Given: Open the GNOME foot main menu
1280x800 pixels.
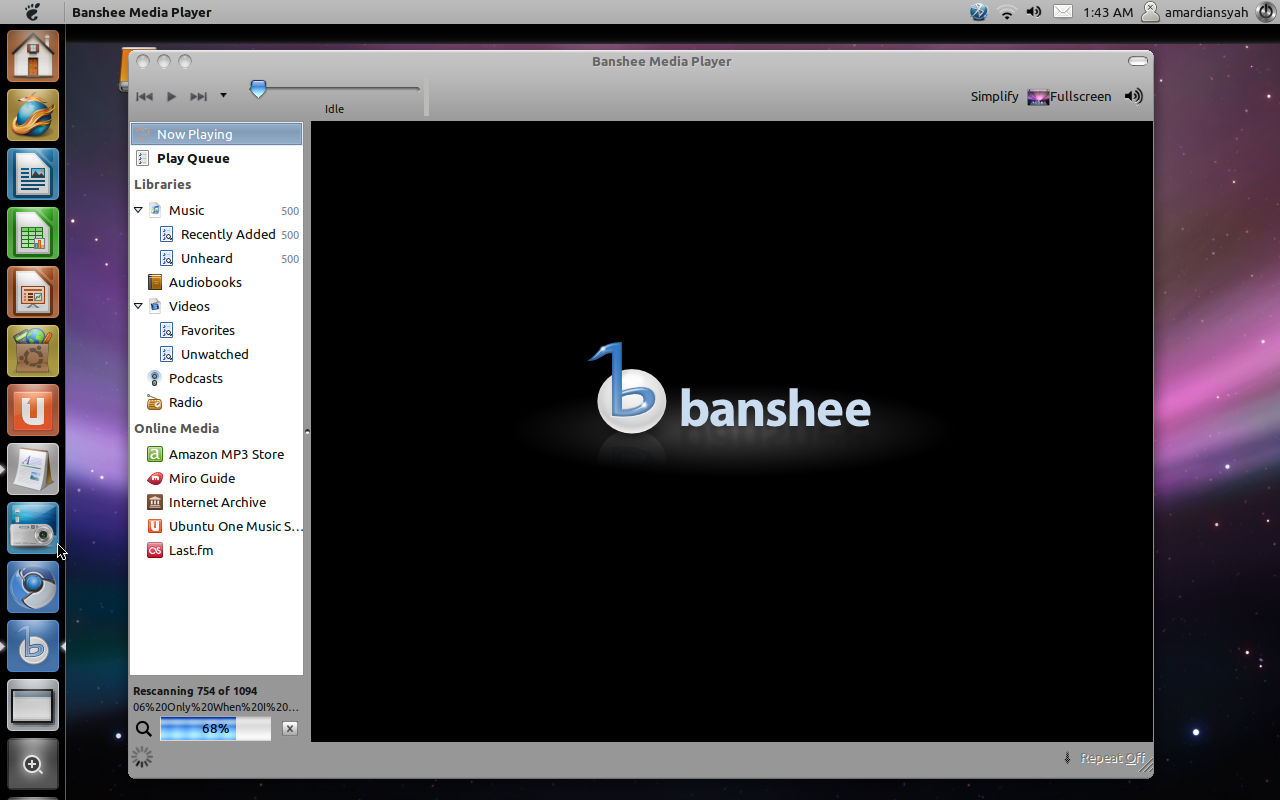Looking at the screenshot, I should tap(32, 12).
